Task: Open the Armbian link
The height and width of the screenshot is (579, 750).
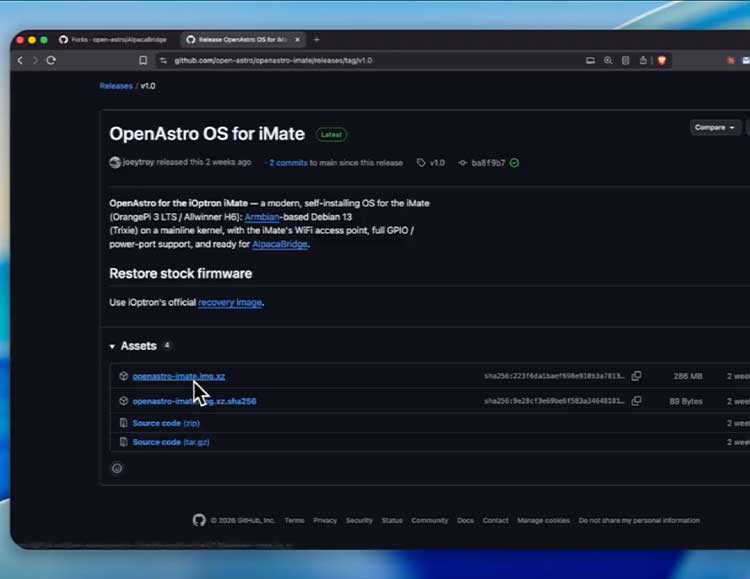Action: (262, 217)
